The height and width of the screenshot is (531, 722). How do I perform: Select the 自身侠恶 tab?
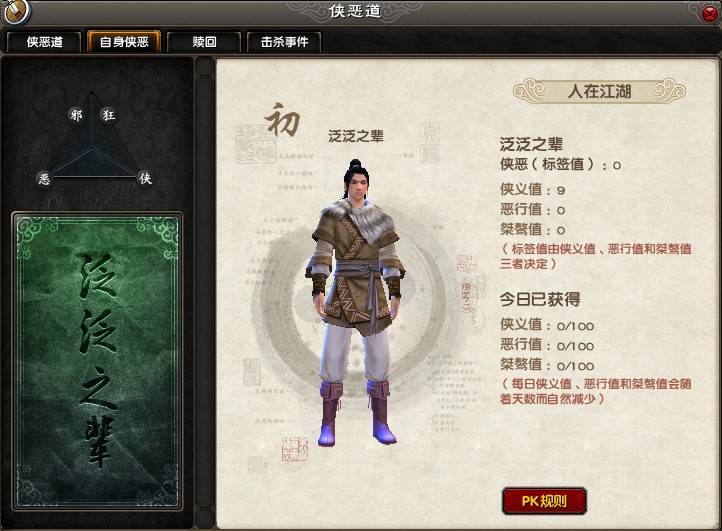[124, 42]
